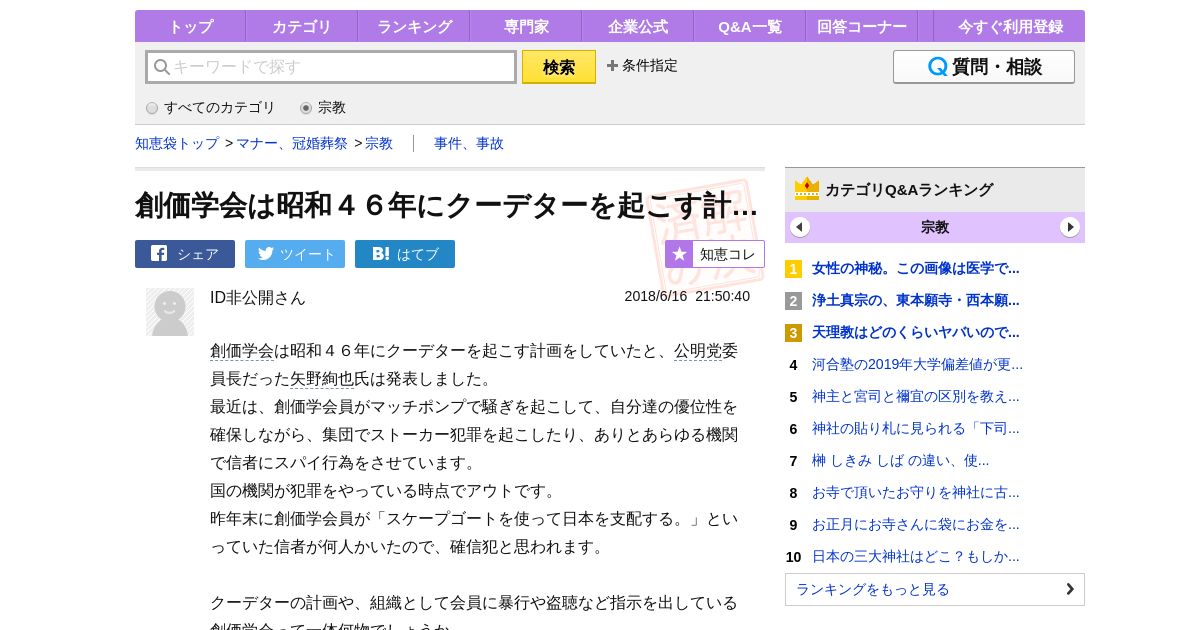Open ranking link お寺で頂いたお守りを神社に古...
This screenshot has width=1200, height=630.
(x=916, y=492)
